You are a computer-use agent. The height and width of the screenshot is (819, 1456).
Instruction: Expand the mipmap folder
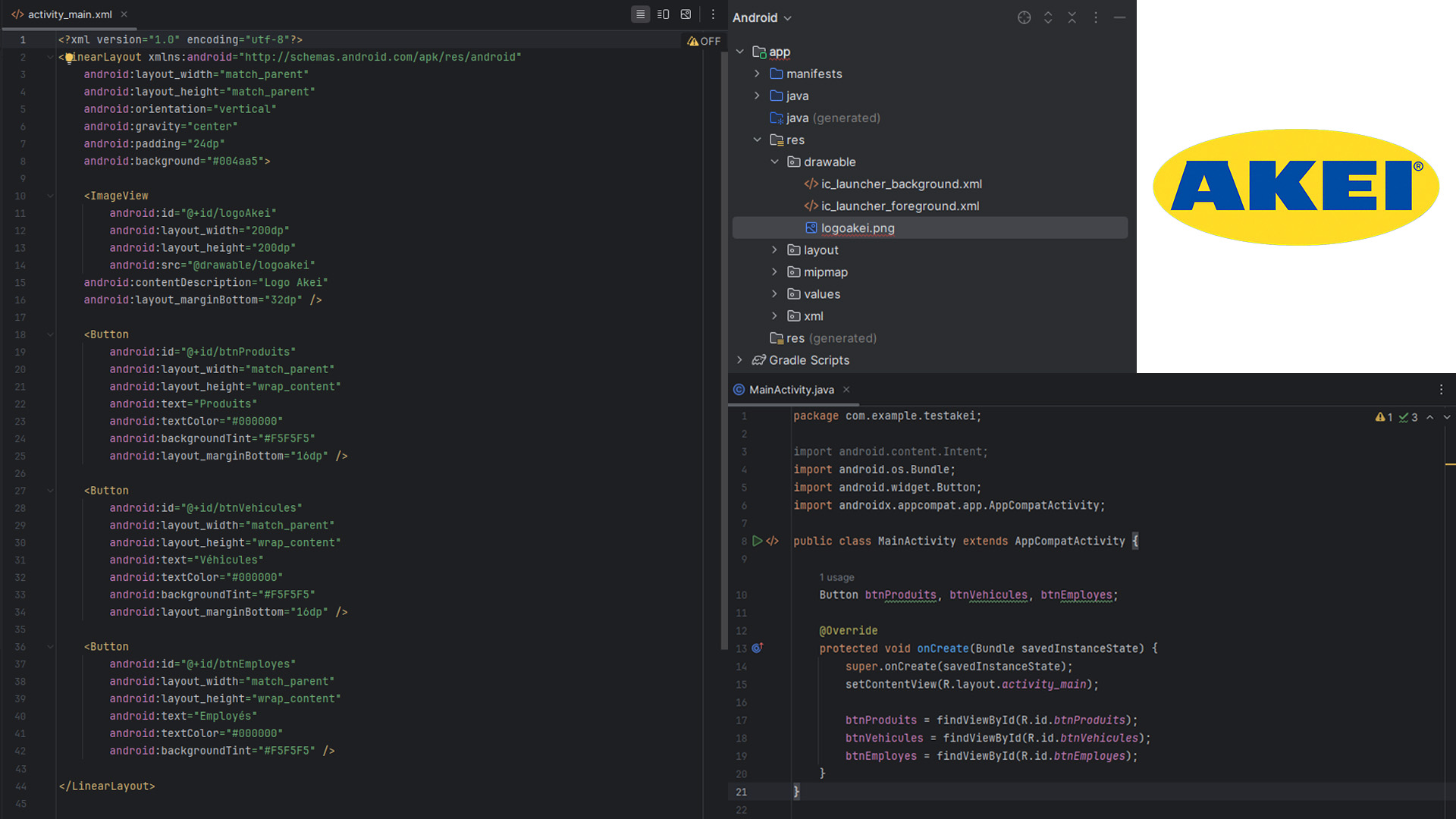(774, 272)
